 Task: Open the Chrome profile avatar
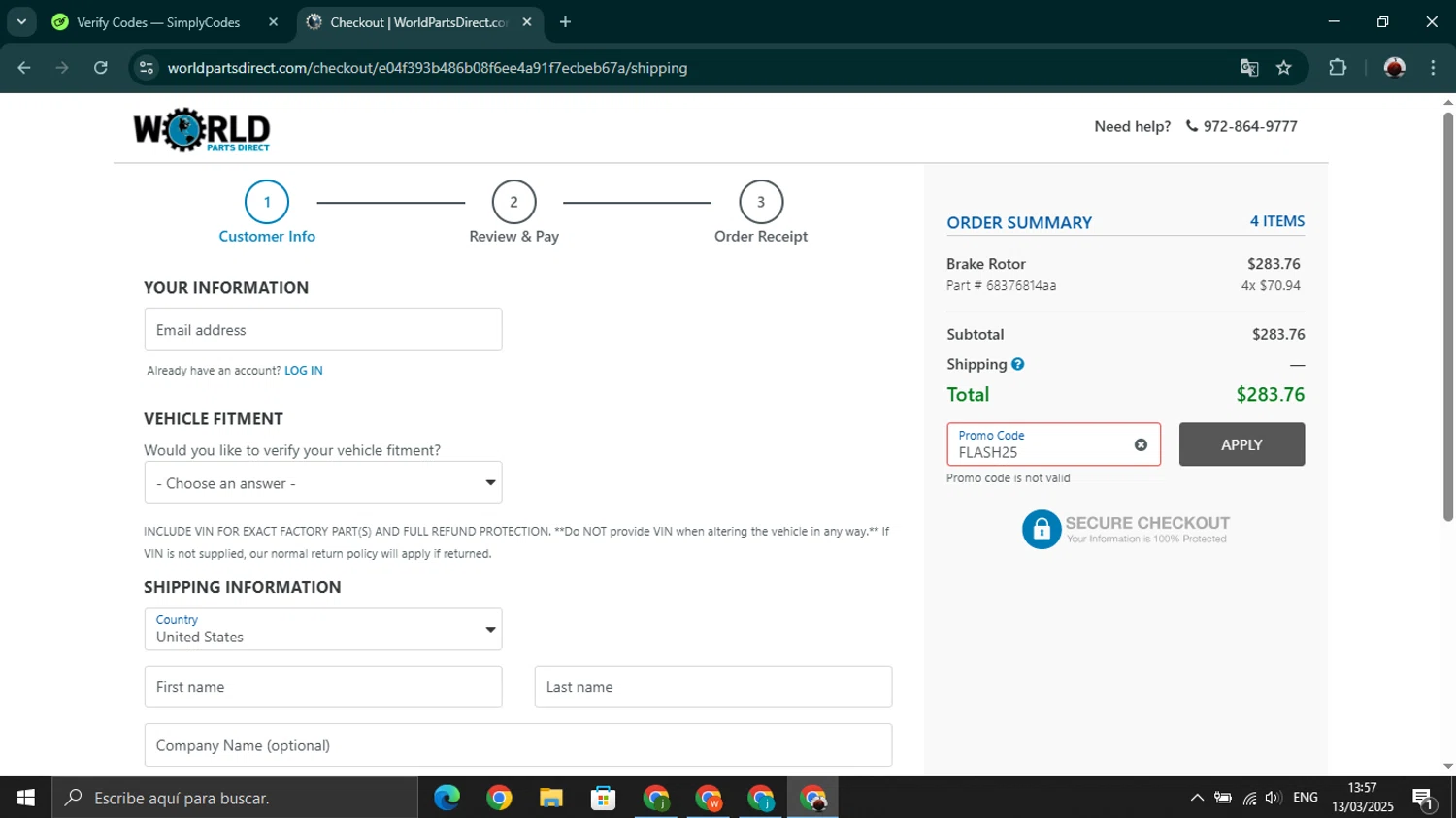click(1395, 68)
